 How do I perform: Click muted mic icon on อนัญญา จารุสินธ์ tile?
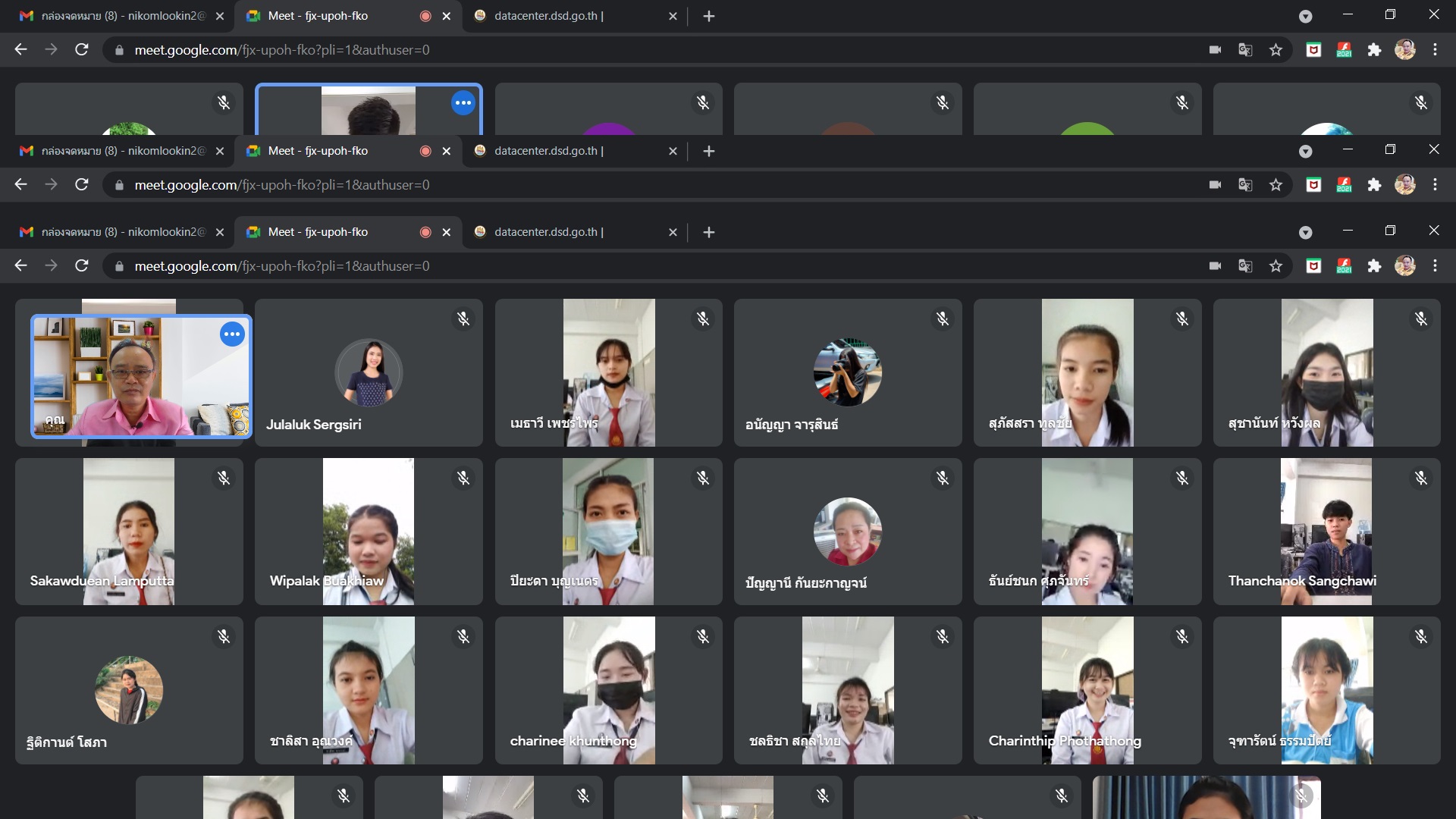coord(943,319)
